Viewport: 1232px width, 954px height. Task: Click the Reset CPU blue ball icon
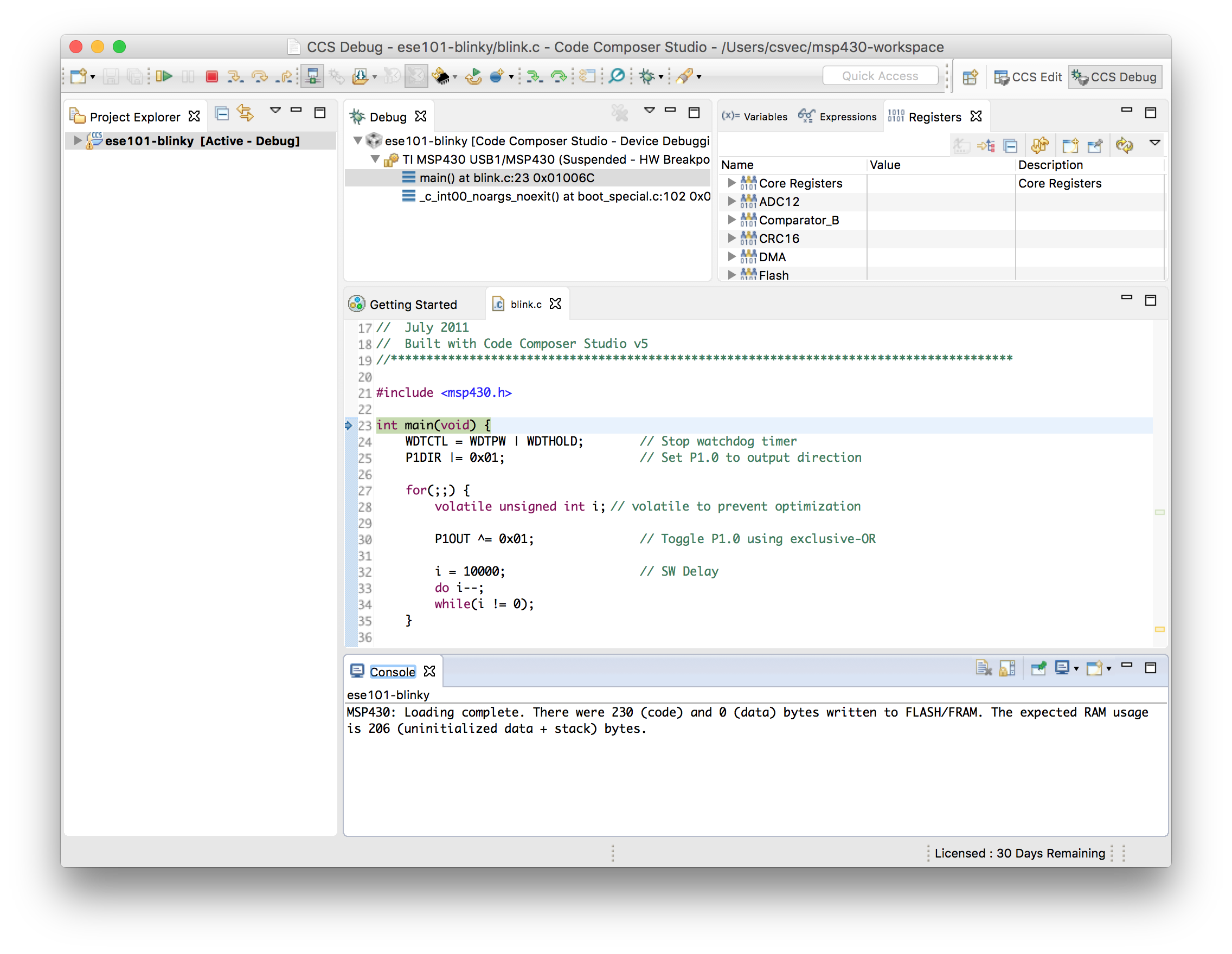pyautogui.click(x=497, y=76)
